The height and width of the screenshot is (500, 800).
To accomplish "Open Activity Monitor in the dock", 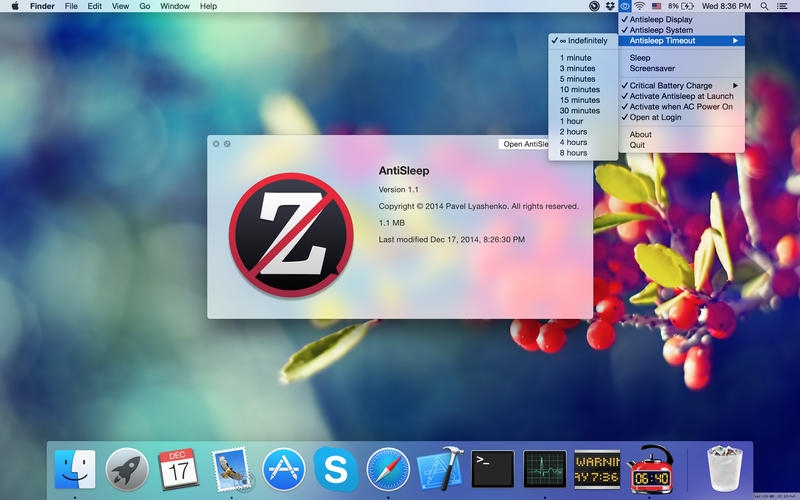I will 544,469.
